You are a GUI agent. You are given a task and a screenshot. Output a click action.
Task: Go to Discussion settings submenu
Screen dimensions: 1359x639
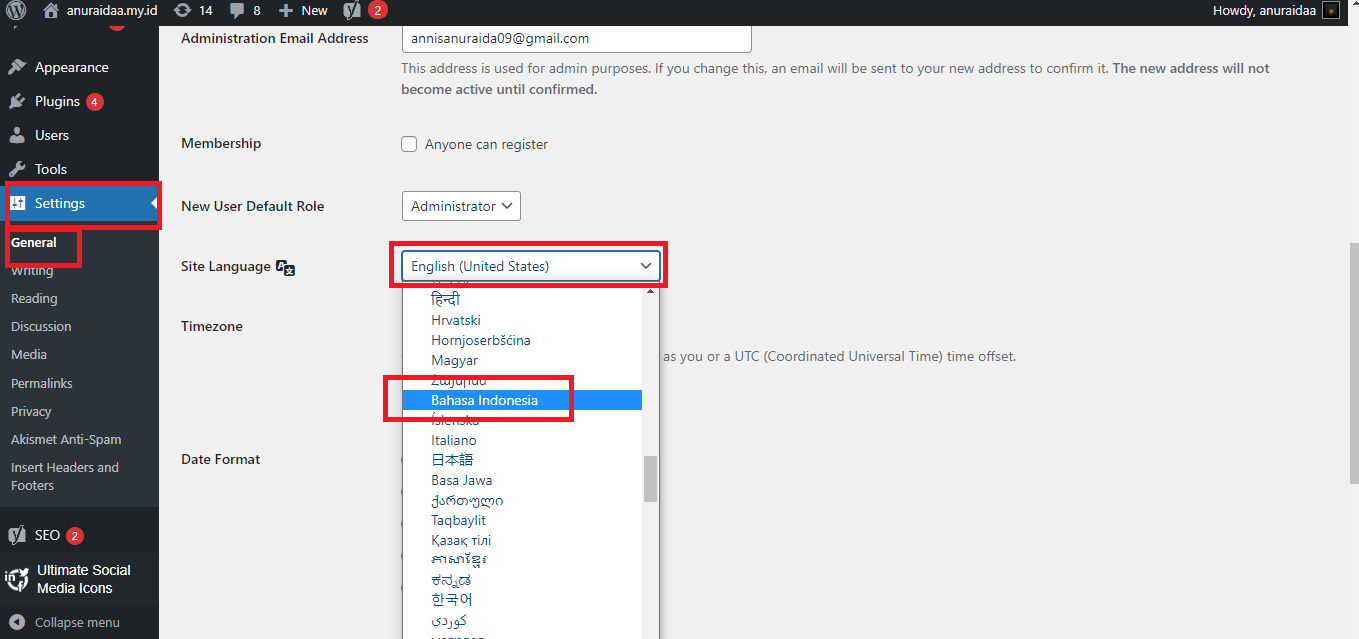click(41, 326)
